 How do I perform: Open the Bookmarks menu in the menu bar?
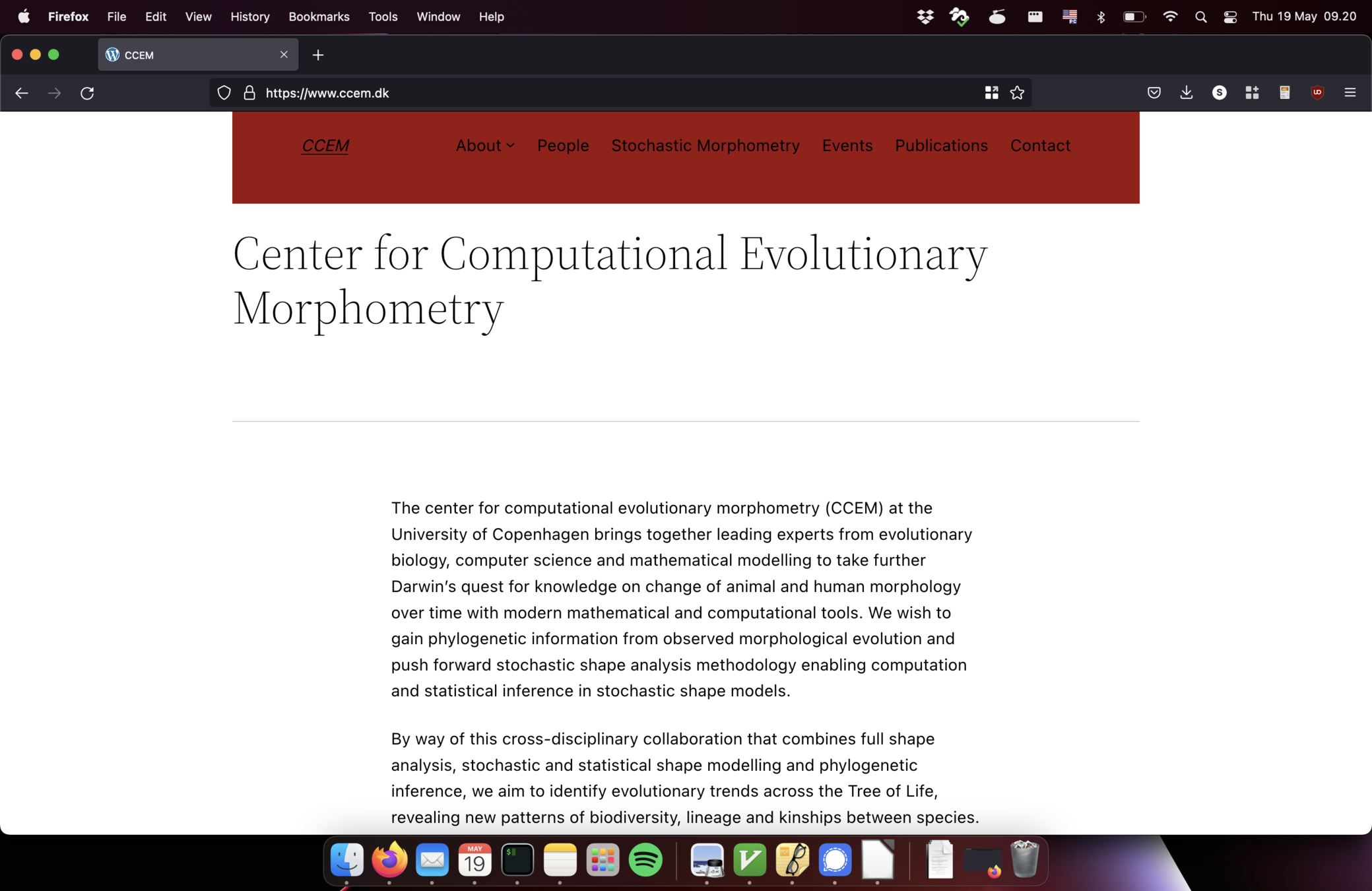[319, 16]
